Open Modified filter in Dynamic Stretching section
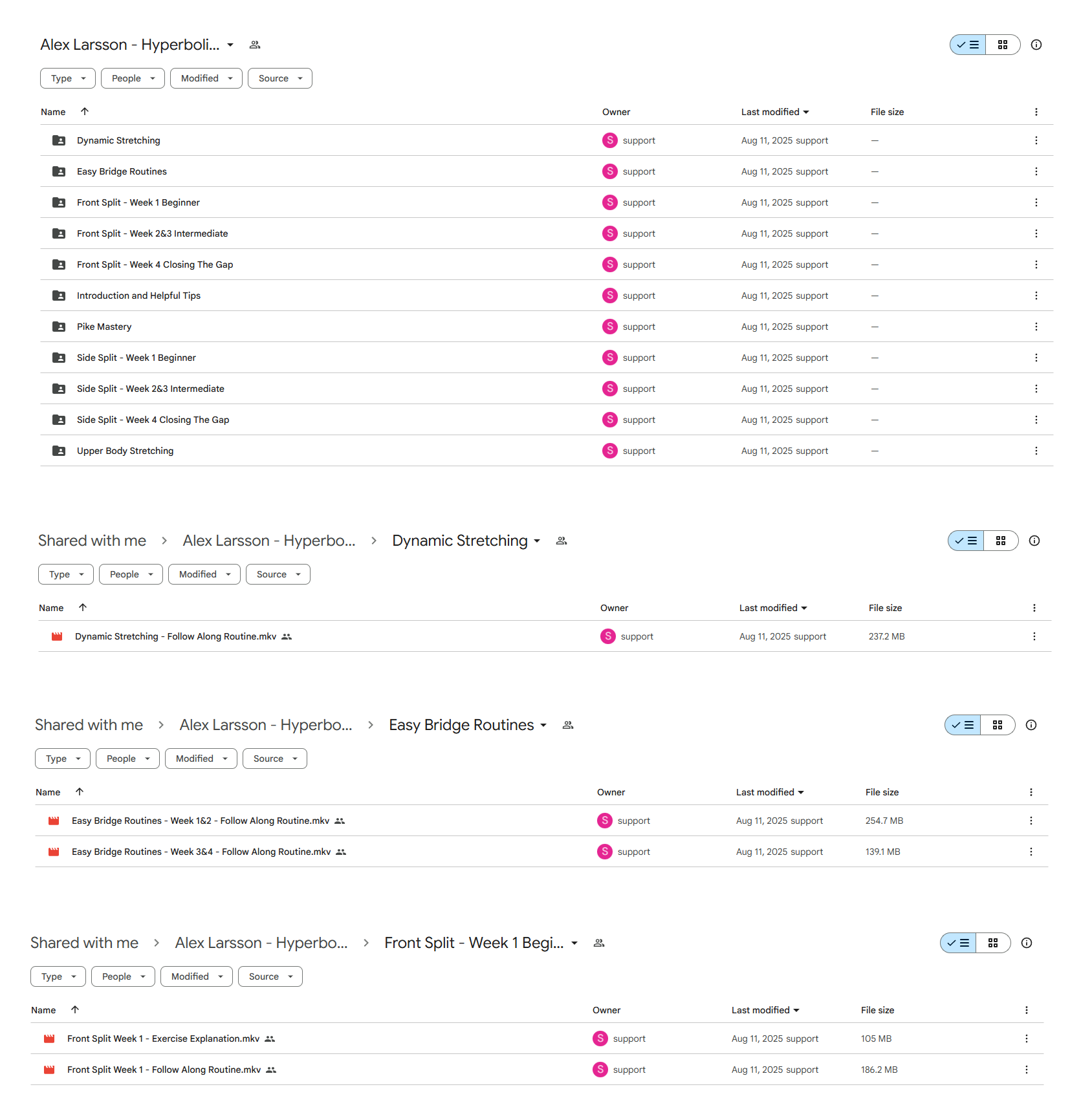The image size is (1092, 1120). click(204, 574)
